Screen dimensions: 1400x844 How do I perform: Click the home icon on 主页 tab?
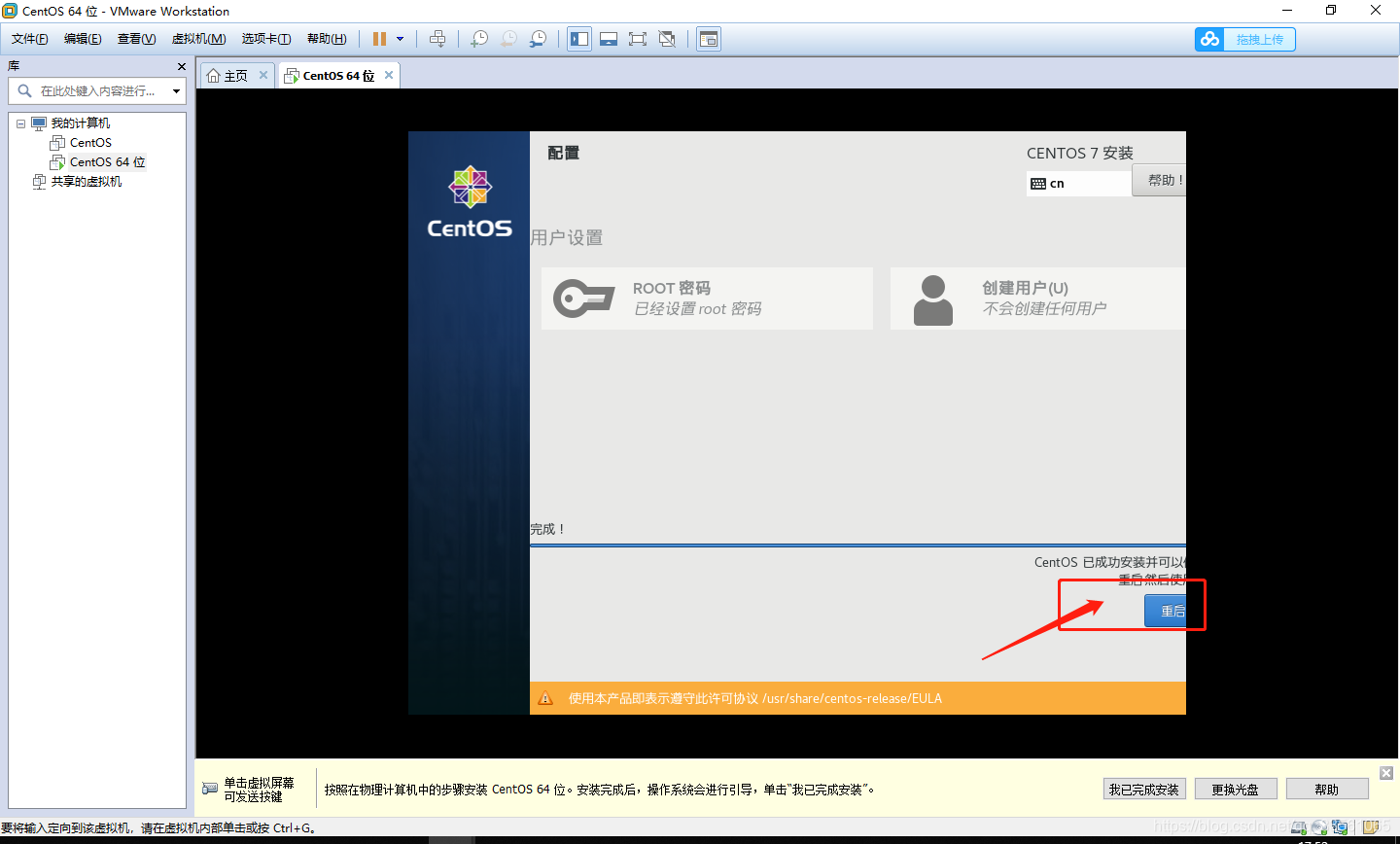click(214, 76)
